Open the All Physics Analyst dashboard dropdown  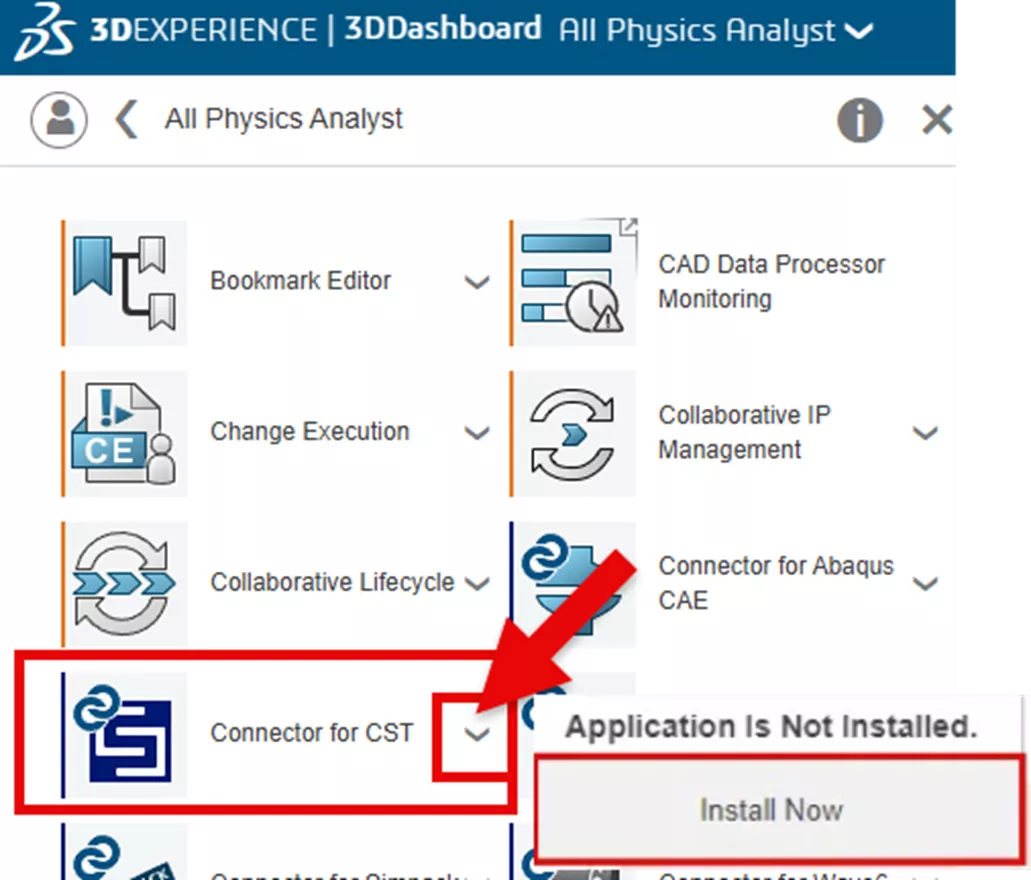coord(858,31)
